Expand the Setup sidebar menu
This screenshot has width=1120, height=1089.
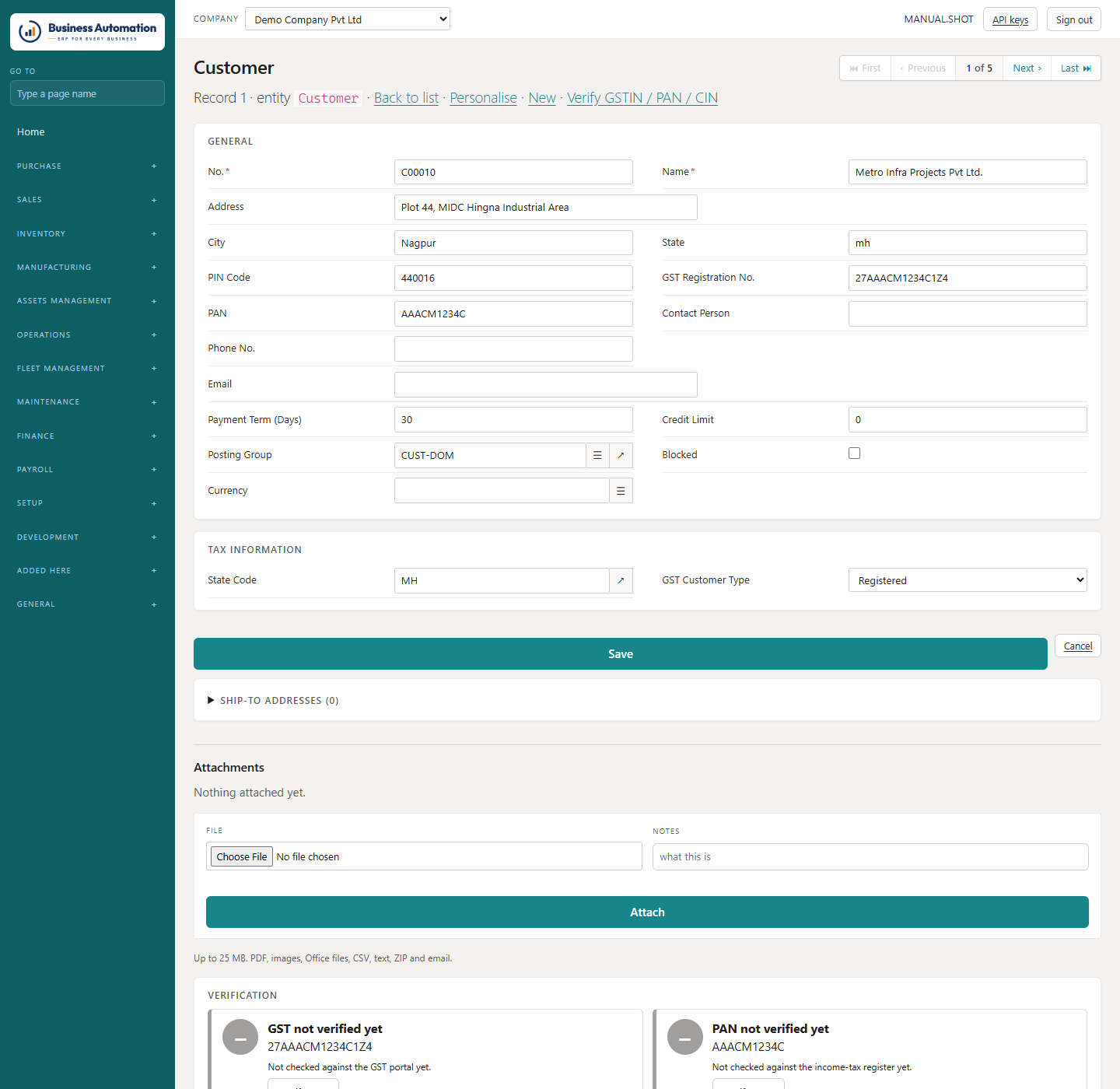click(87, 503)
